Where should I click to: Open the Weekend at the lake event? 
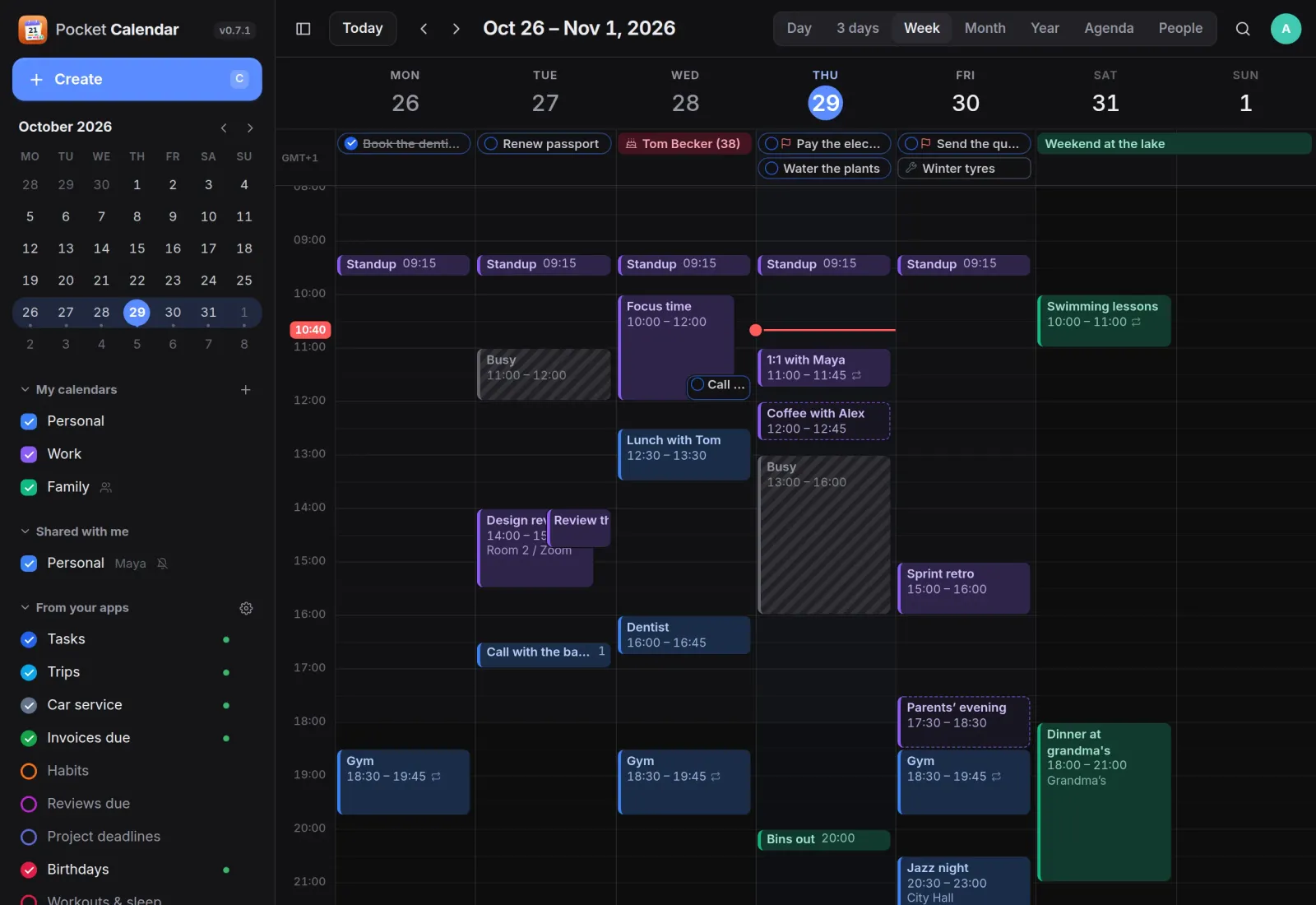click(1174, 144)
